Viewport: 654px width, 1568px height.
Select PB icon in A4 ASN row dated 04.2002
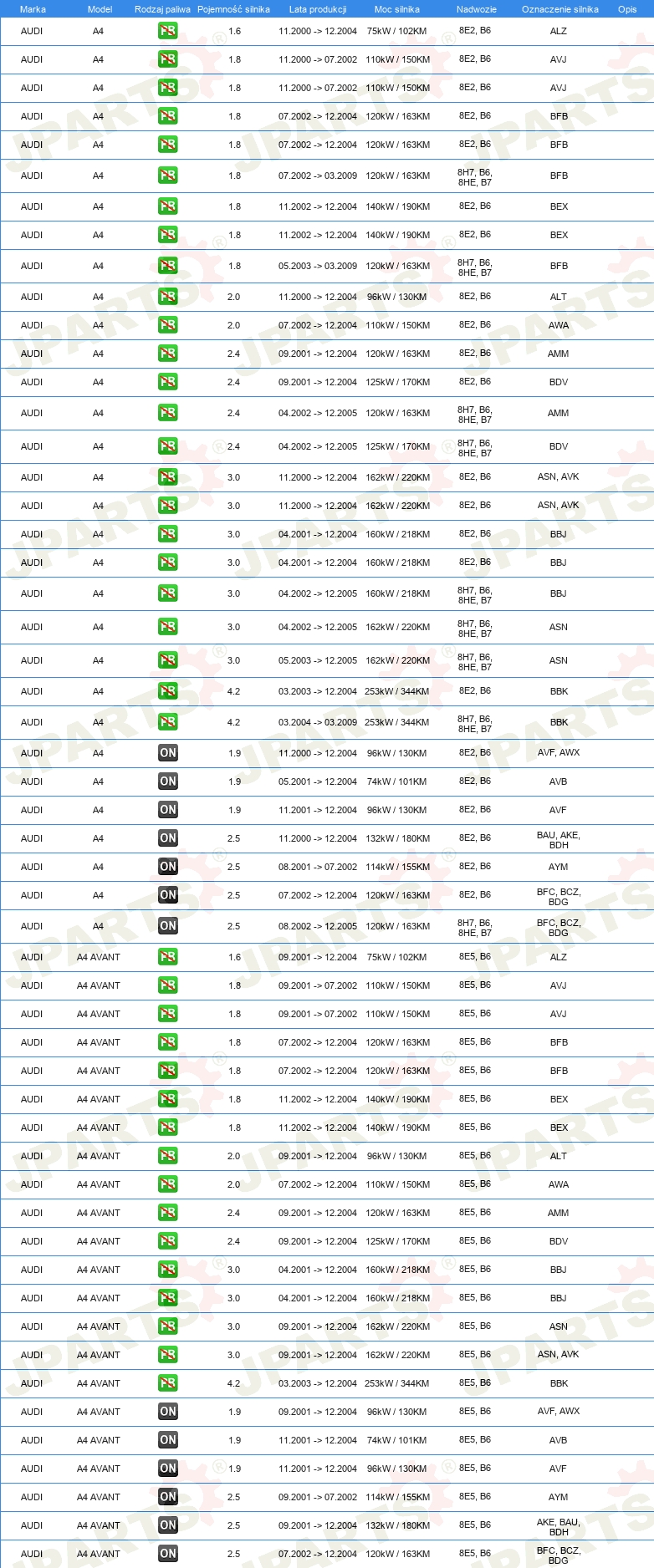click(x=167, y=627)
